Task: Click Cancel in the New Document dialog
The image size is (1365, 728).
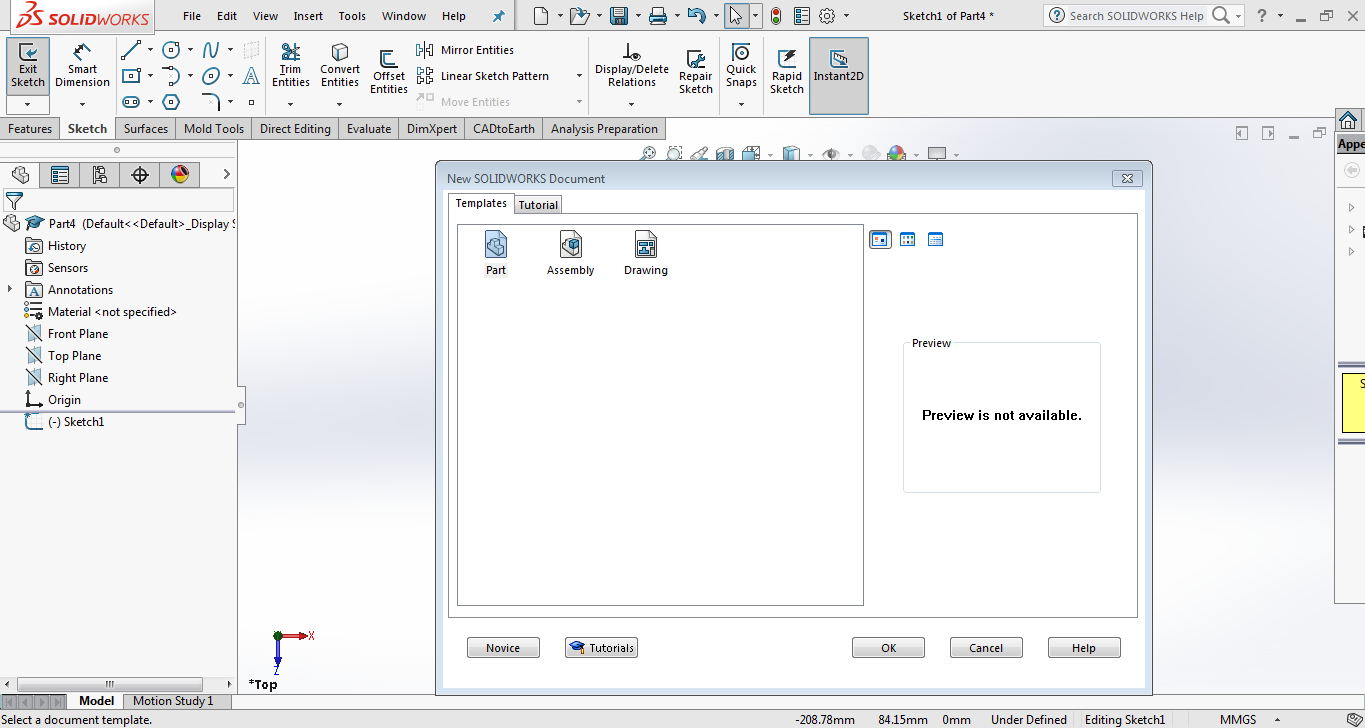Action: point(986,648)
